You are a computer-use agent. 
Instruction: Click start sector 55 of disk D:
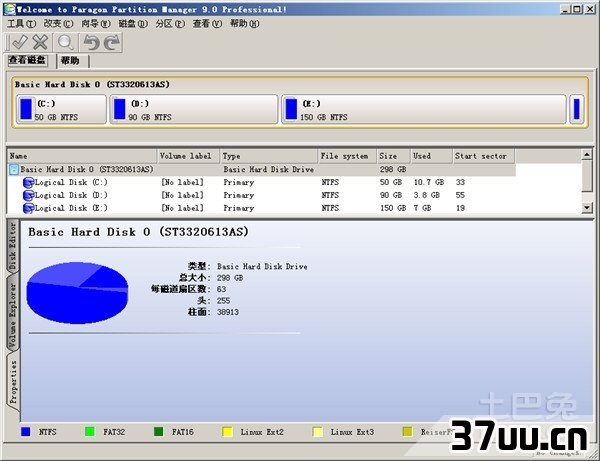tap(460, 195)
